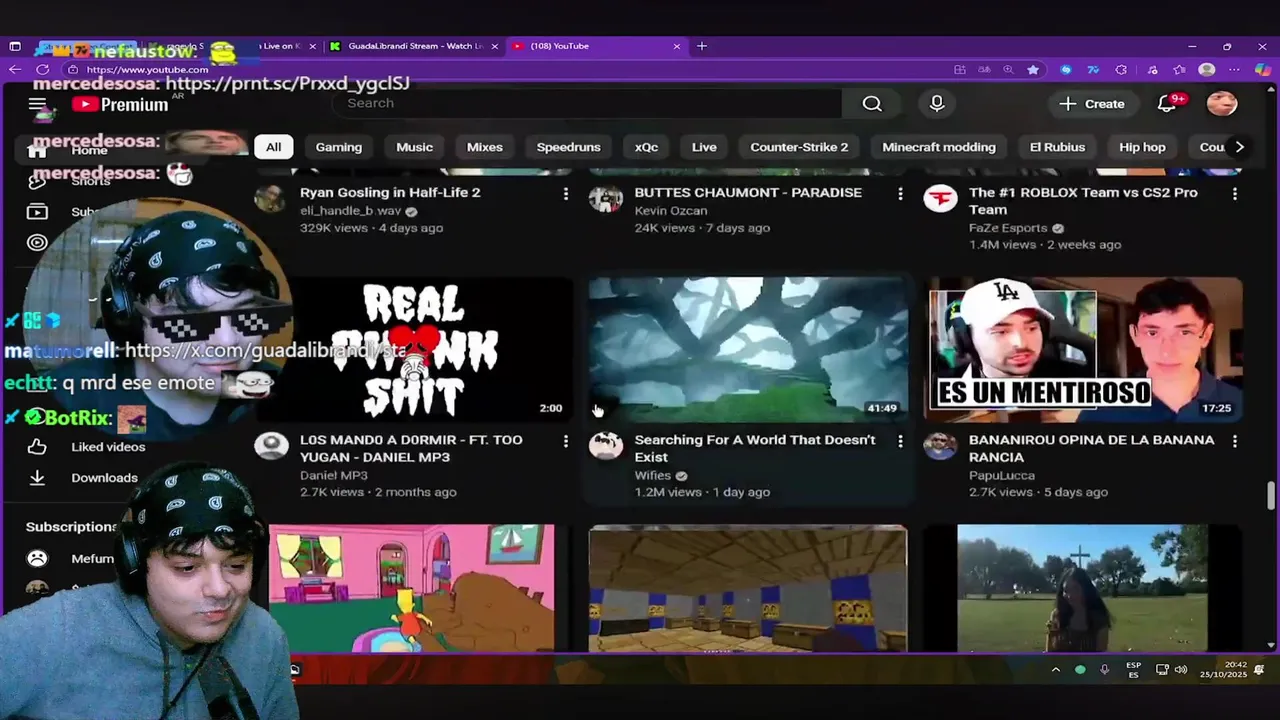This screenshot has height=720, width=1280.
Task: Open a new browser tab
Action: (702, 46)
